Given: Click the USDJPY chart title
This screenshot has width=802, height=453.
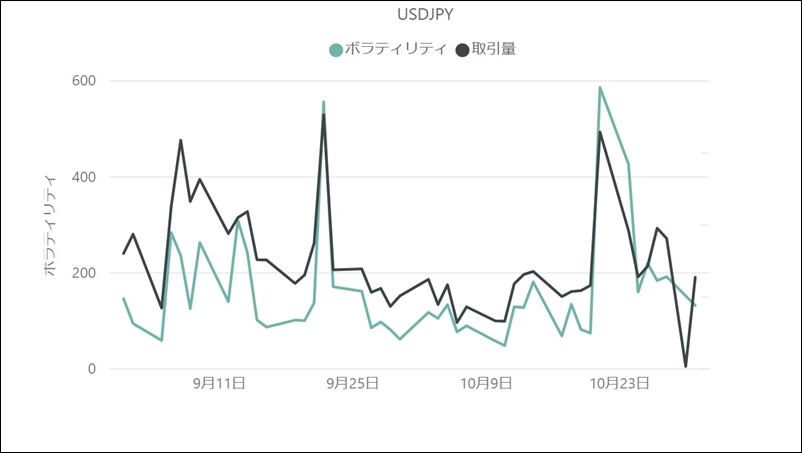Looking at the screenshot, I should 425,14.
